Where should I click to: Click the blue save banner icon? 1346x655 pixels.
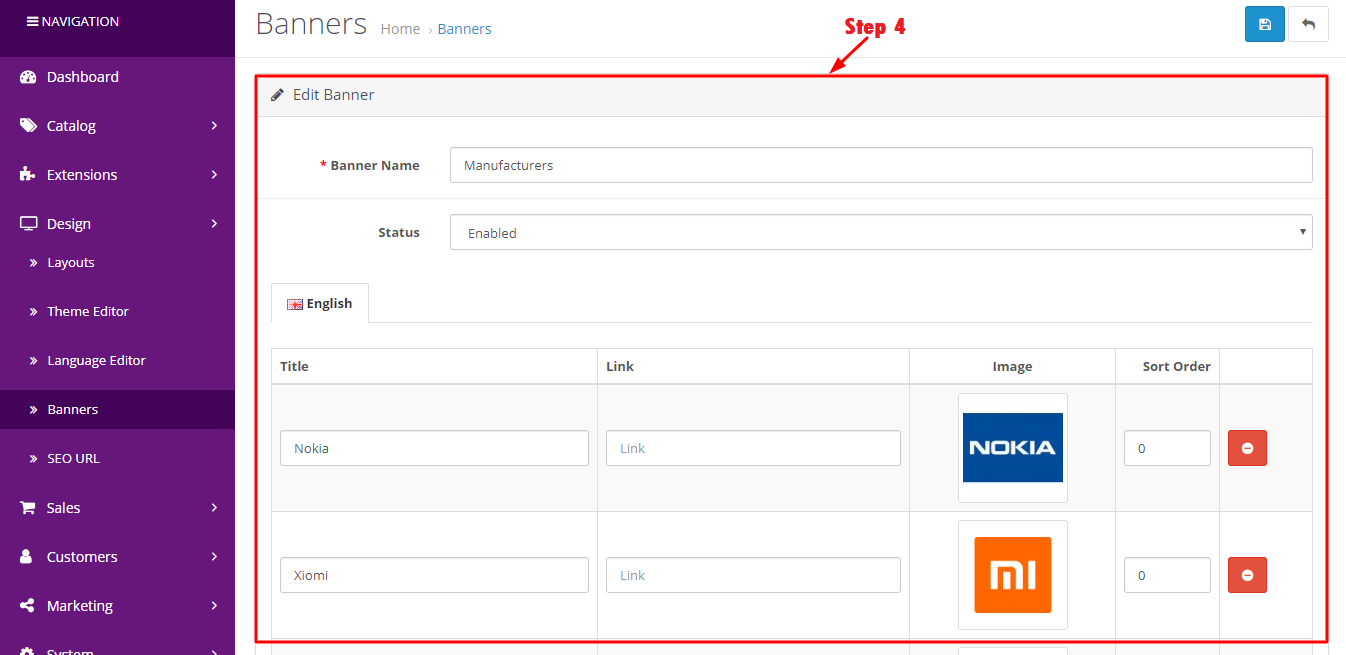pos(1264,24)
